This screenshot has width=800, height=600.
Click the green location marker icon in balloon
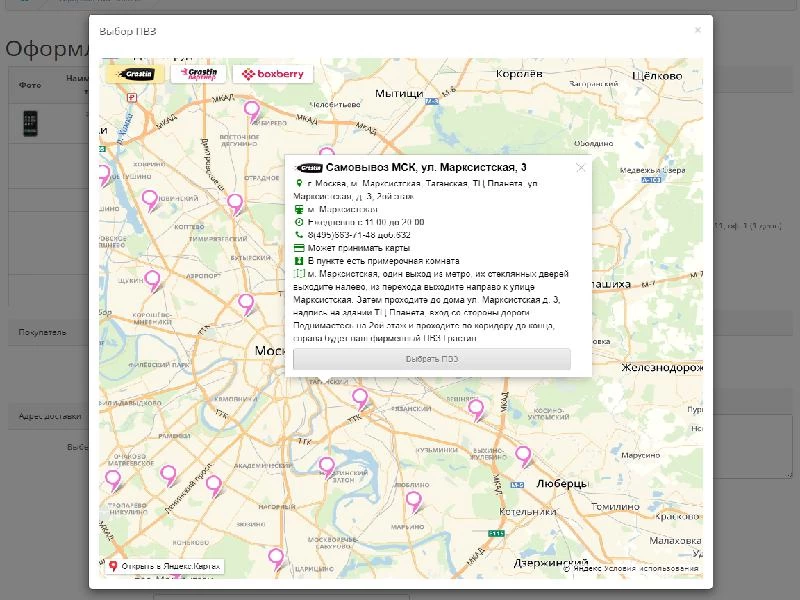point(299,183)
